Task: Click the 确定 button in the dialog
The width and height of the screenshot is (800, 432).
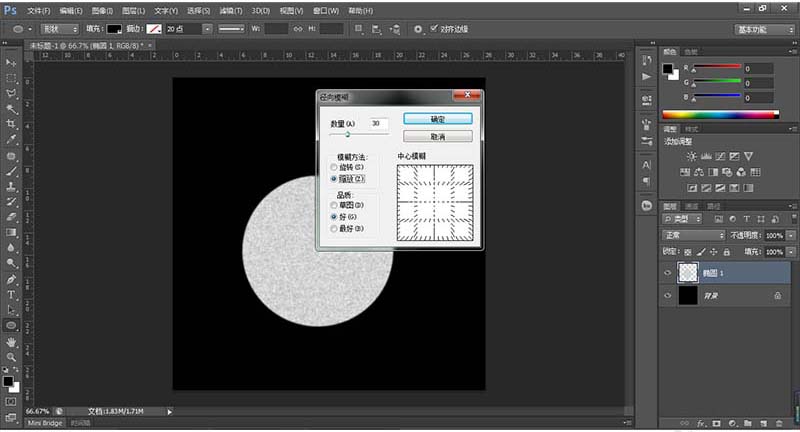Action: [437, 118]
